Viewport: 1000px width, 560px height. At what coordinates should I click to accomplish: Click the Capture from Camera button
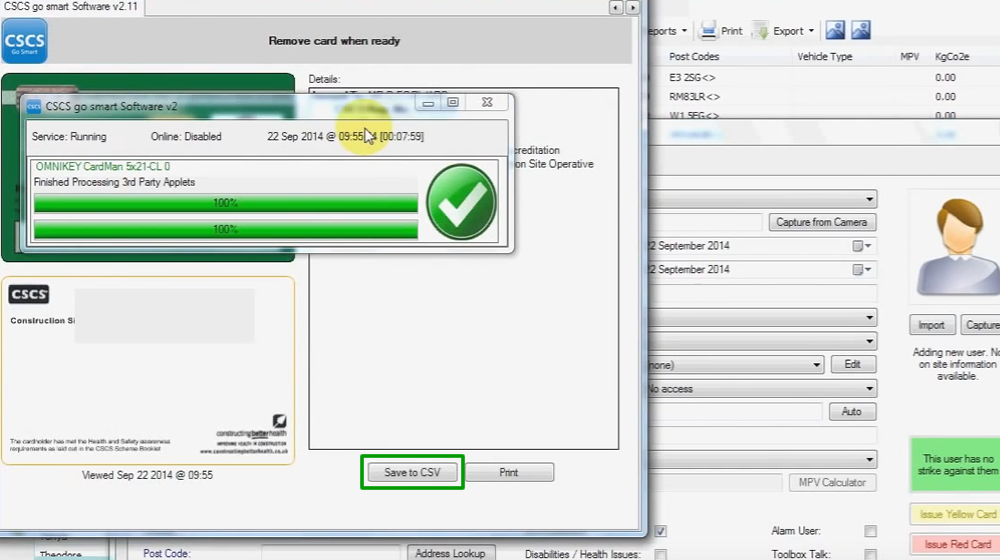click(822, 222)
